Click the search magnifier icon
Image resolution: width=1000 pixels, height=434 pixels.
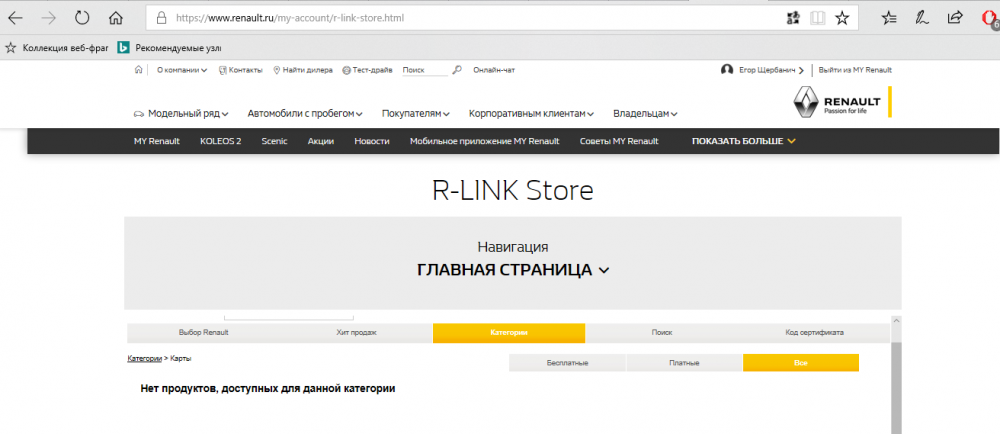pyautogui.click(x=457, y=70)
